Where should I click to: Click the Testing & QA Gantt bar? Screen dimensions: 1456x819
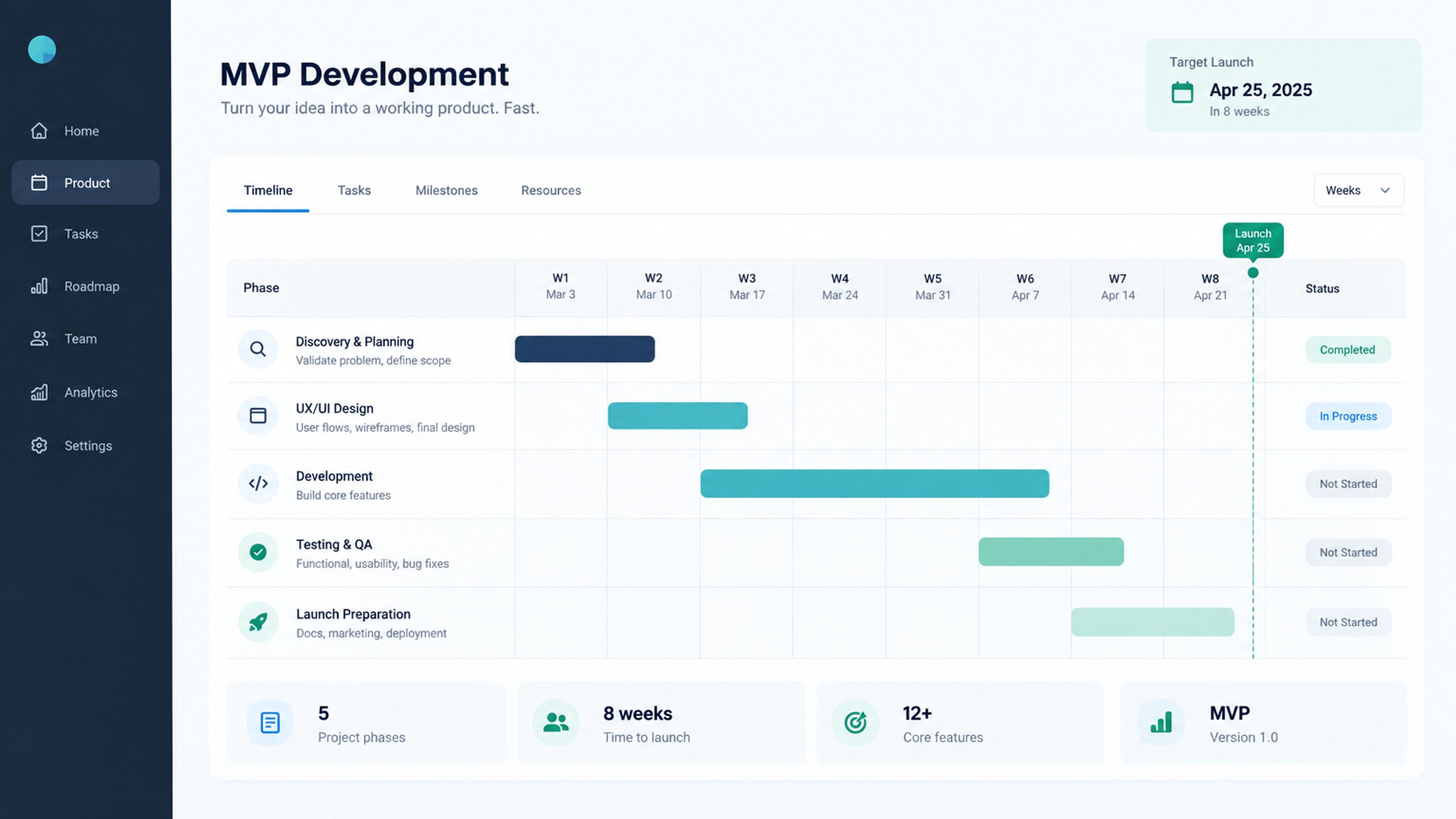[x=1051, y=552]
